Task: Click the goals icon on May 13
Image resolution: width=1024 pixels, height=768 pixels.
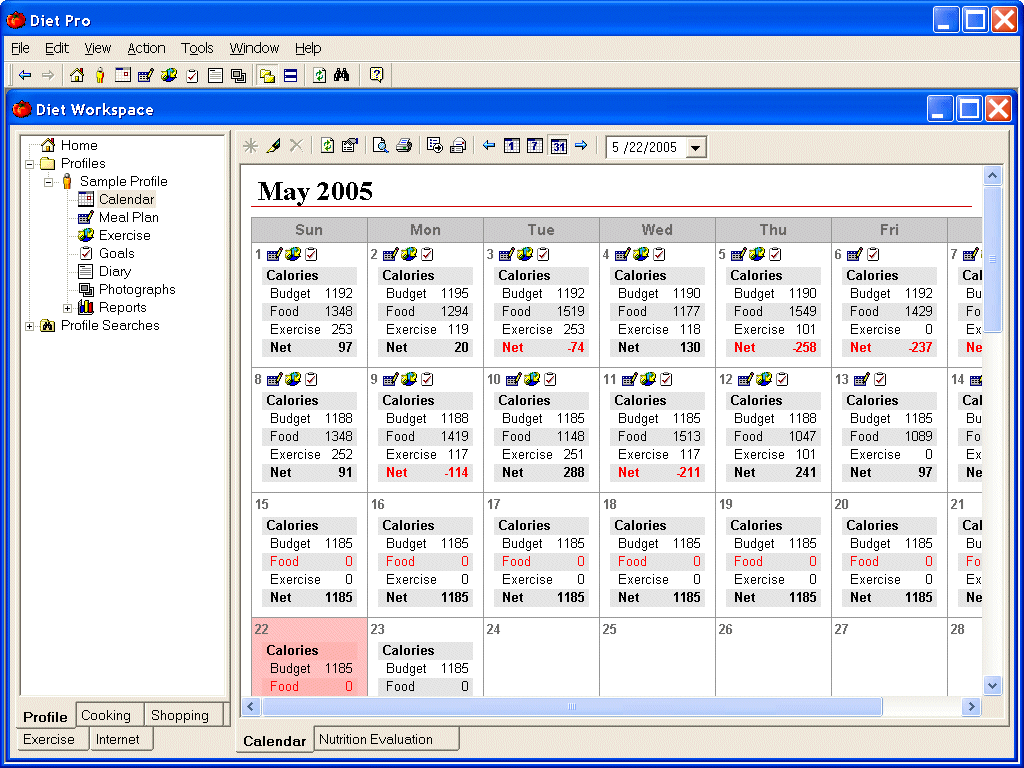Action: coord(880,379)
